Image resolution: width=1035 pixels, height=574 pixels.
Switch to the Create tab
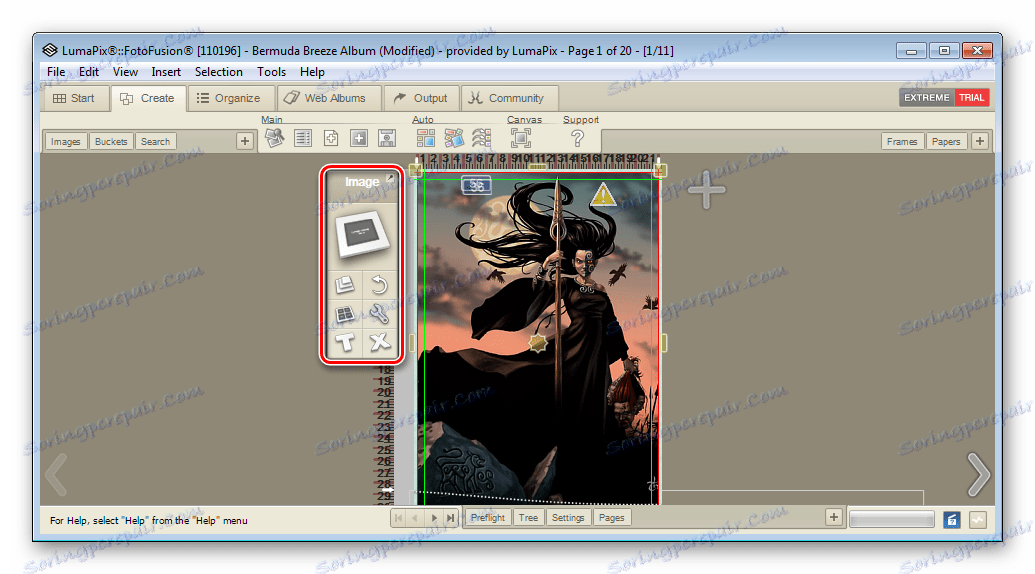[148, 98]
